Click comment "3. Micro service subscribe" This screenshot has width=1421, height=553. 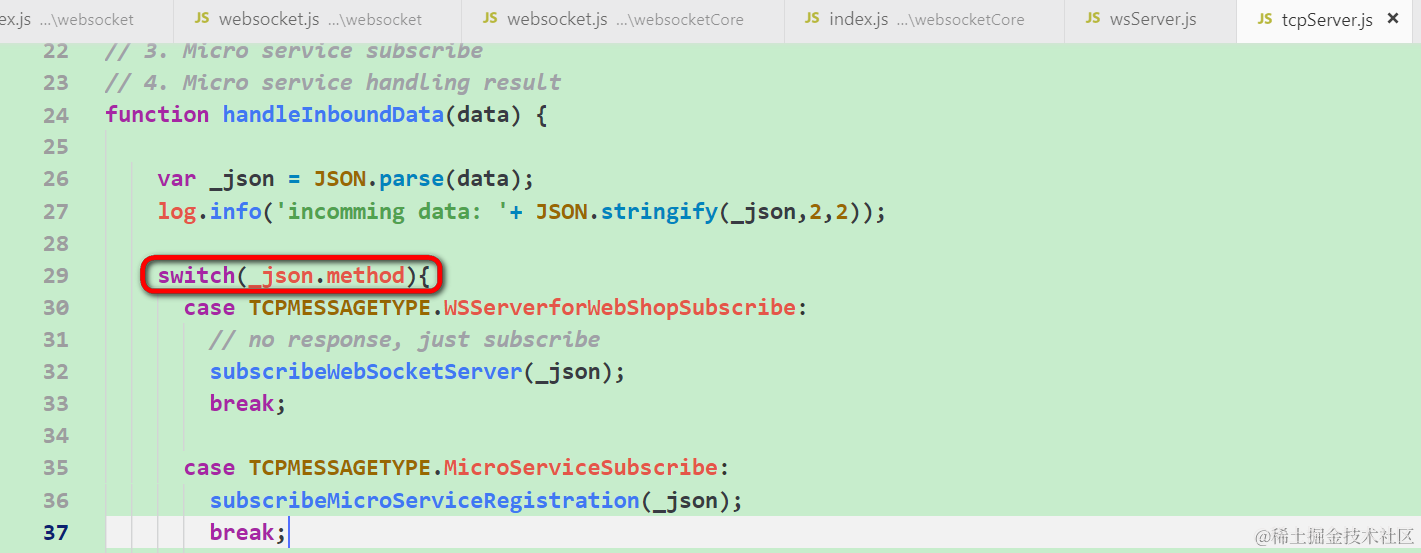[294, 50]
